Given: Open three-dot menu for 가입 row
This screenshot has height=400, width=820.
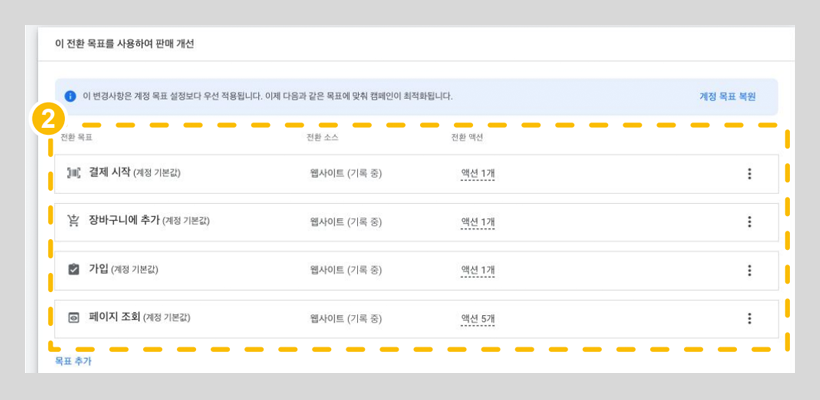Looking at the screenshot, I should pyautogui.click(x=749, y=270).
